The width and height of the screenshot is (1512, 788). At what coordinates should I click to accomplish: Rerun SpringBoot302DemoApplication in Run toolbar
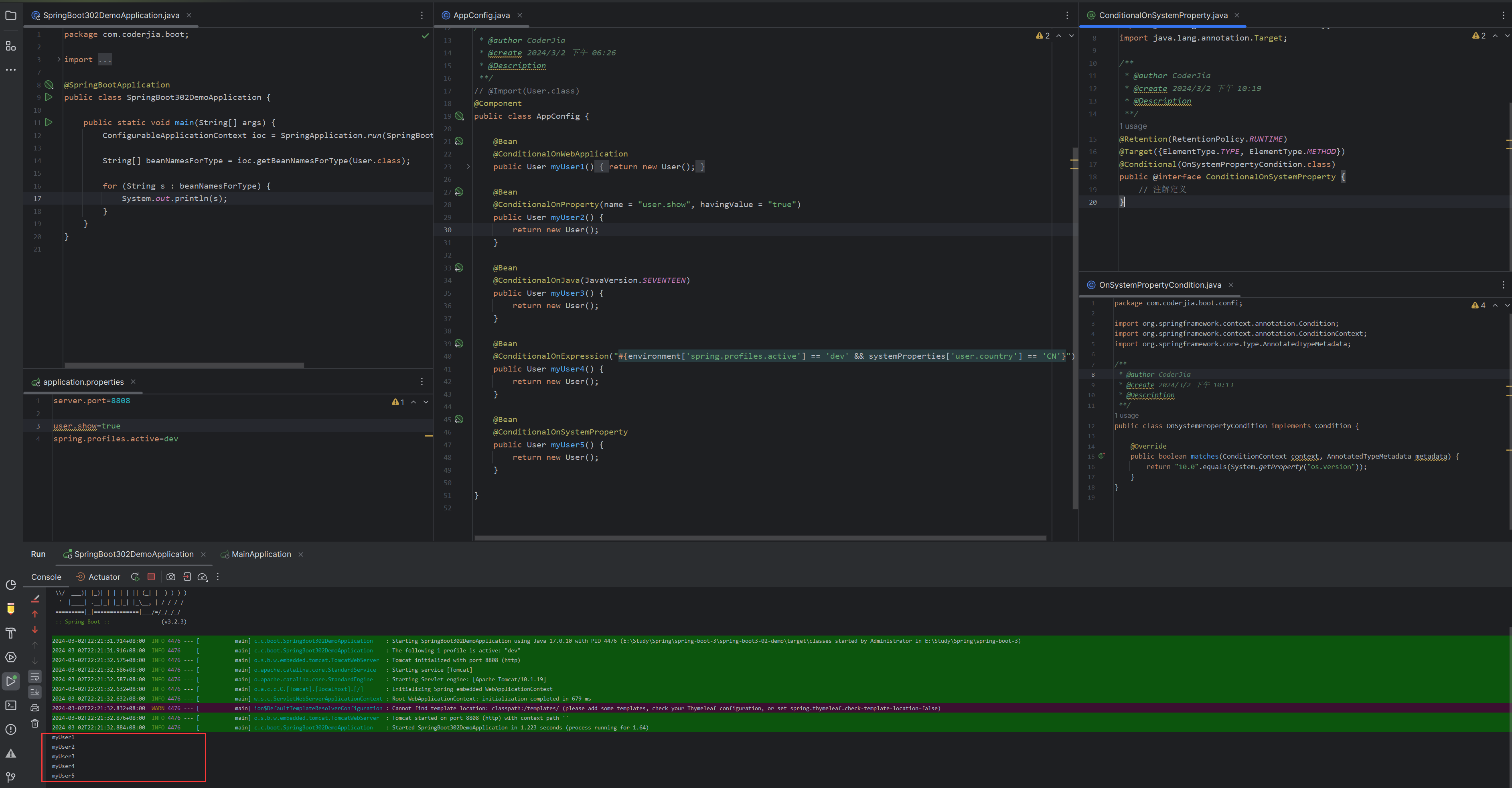pos(135,577)
